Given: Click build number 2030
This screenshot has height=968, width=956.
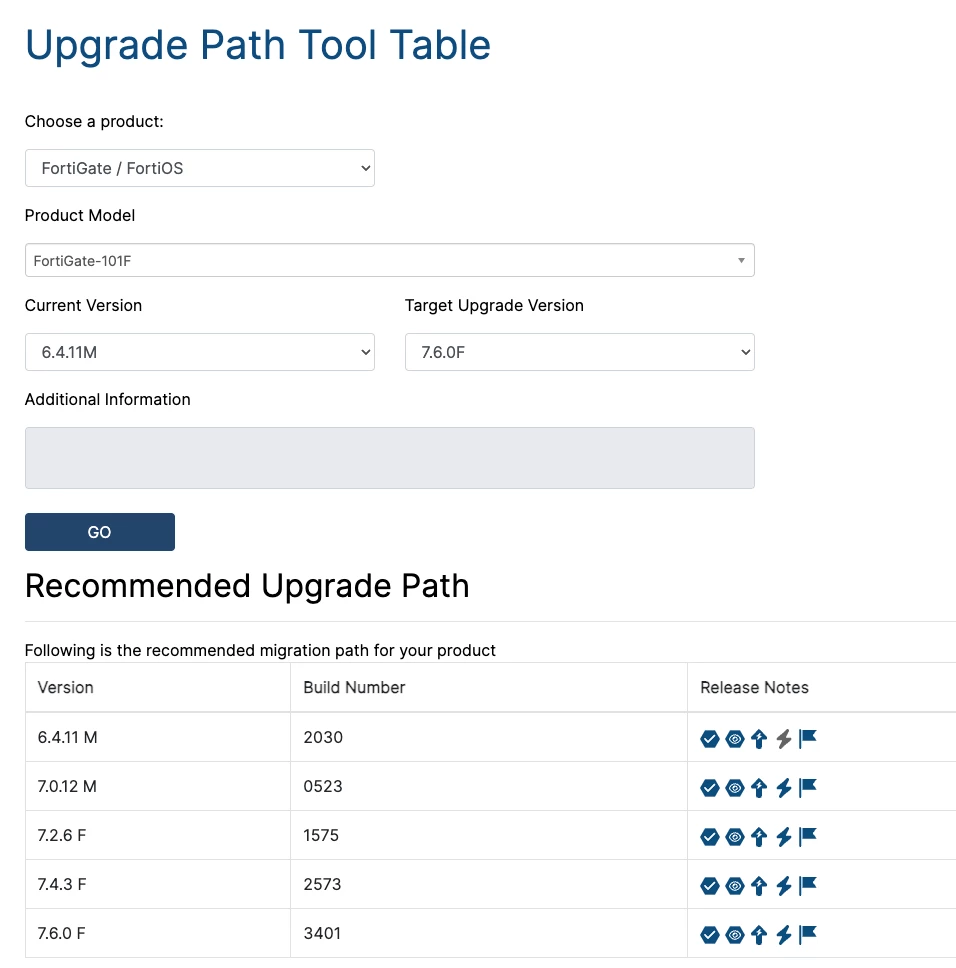Looking at the screenshot, I should 323,737.
